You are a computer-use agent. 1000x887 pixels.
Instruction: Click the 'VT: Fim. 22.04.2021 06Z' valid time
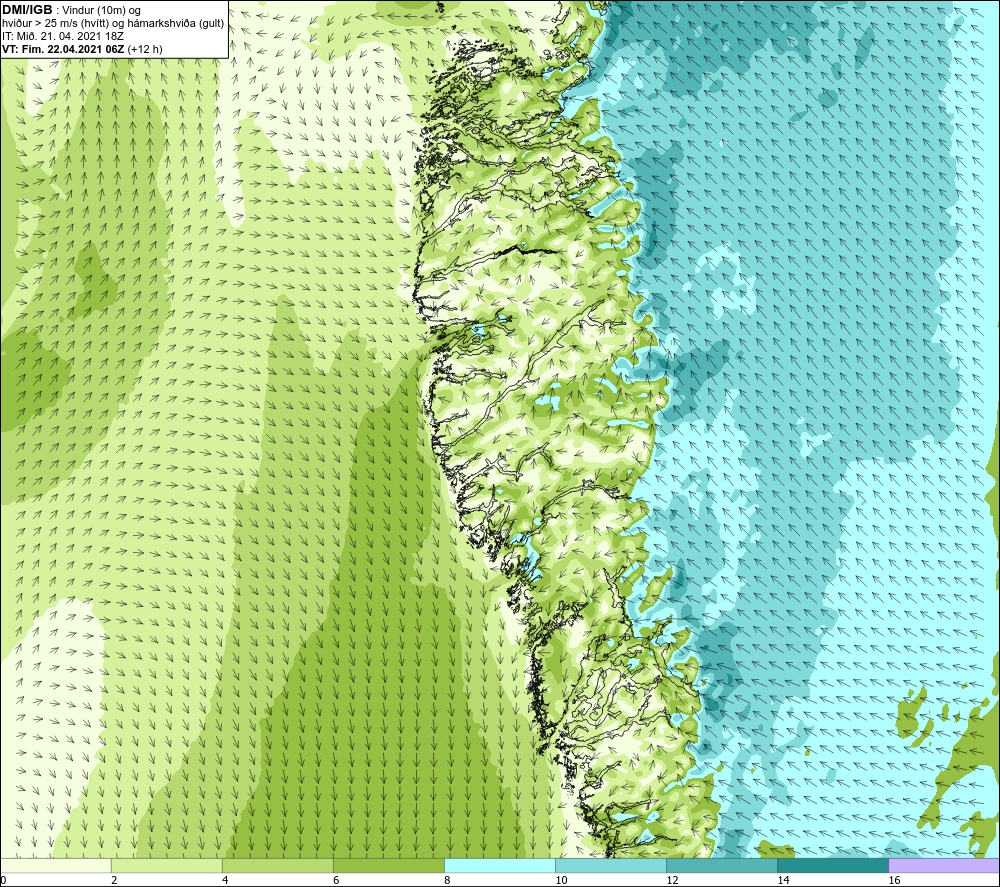(64, 49)
